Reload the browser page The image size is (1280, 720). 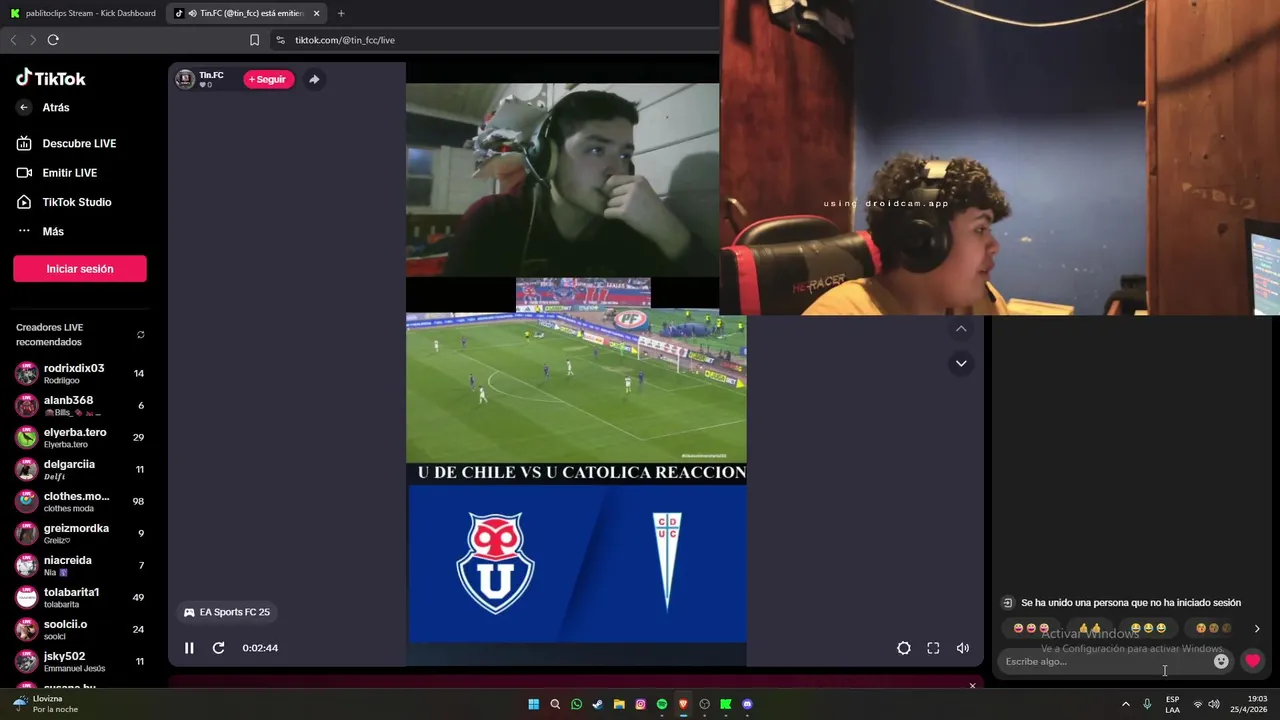tap(53, 40)
